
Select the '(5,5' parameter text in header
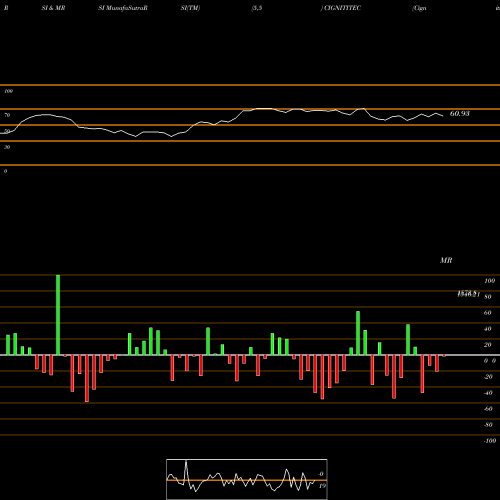(x=257, y=8)
